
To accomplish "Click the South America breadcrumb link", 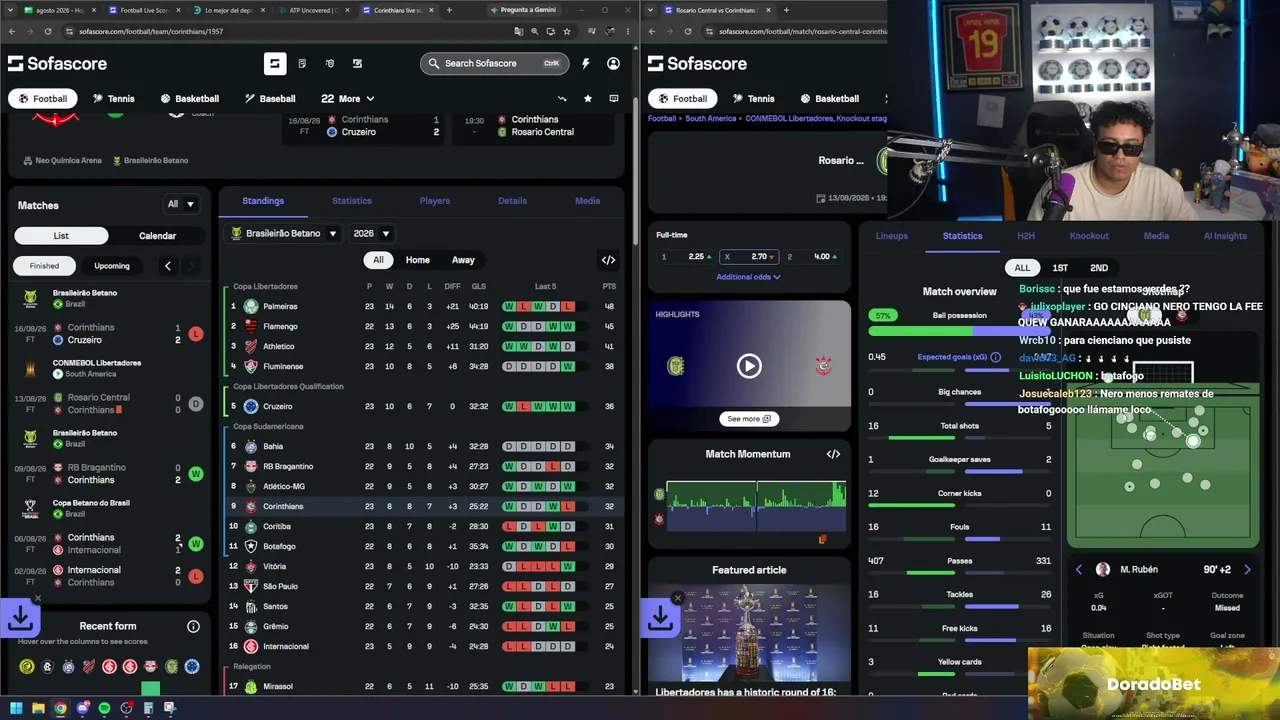I will pos(710,118).
